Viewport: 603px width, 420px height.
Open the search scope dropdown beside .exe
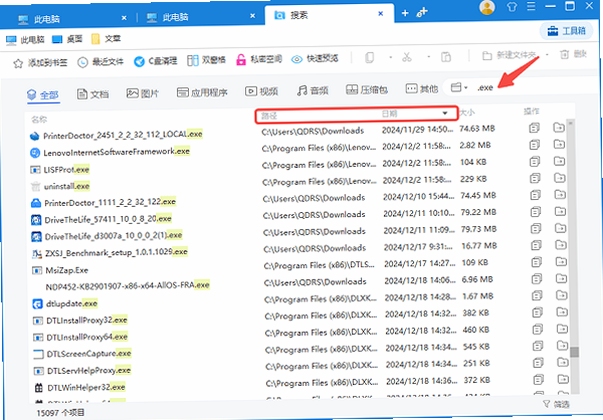tap(458, 87)
